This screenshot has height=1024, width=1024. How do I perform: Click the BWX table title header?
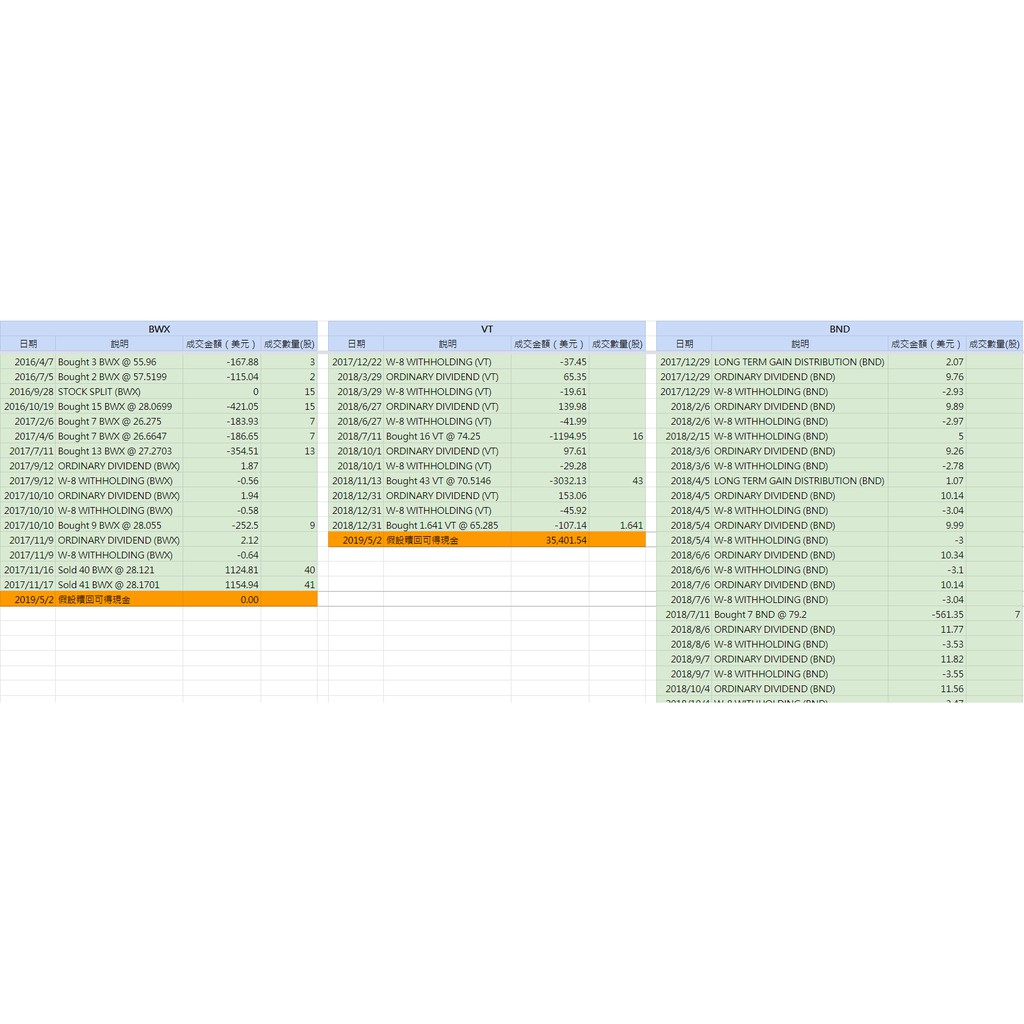click(x=158, y=329)
